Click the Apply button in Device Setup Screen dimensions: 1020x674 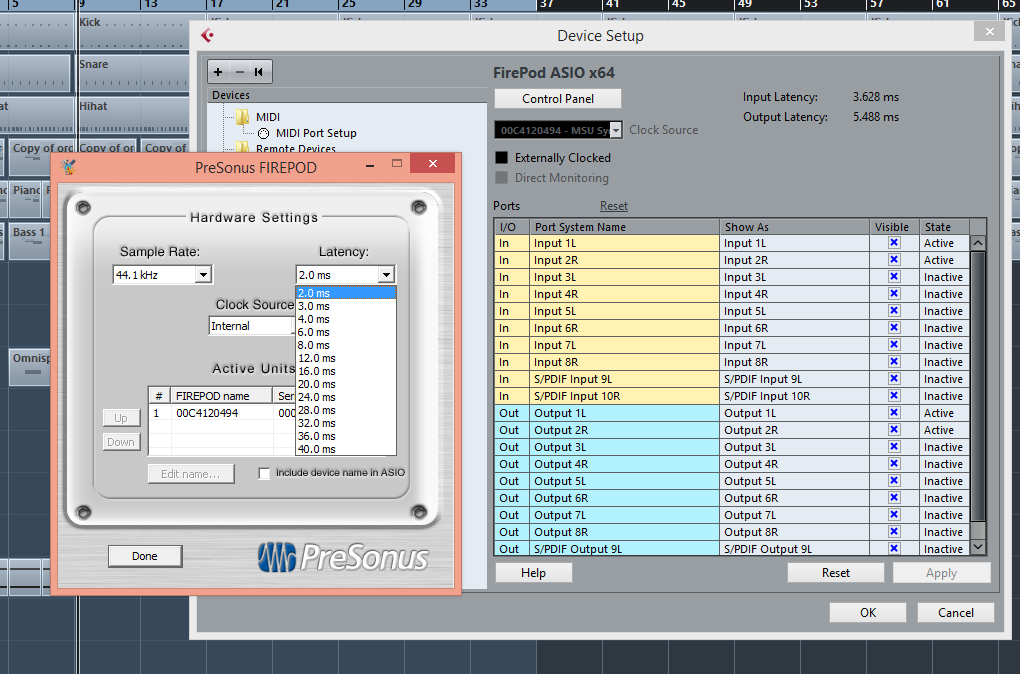pos(941,573)
